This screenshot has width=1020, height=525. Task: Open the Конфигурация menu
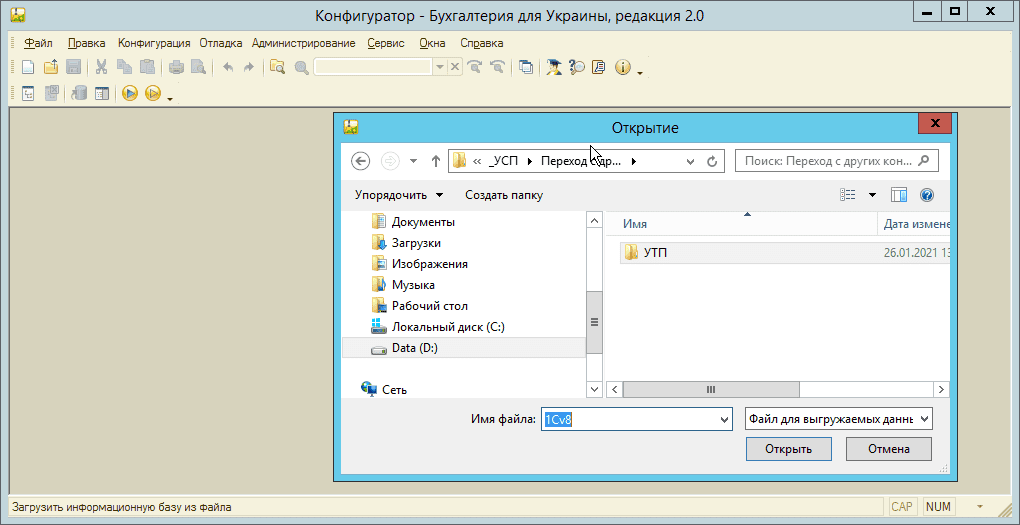click(x=154, y=43)
